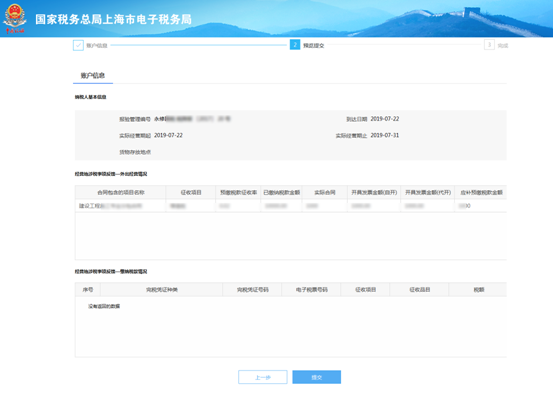
Task: Click the 上一步 previous step button
Action: (263, 377)
